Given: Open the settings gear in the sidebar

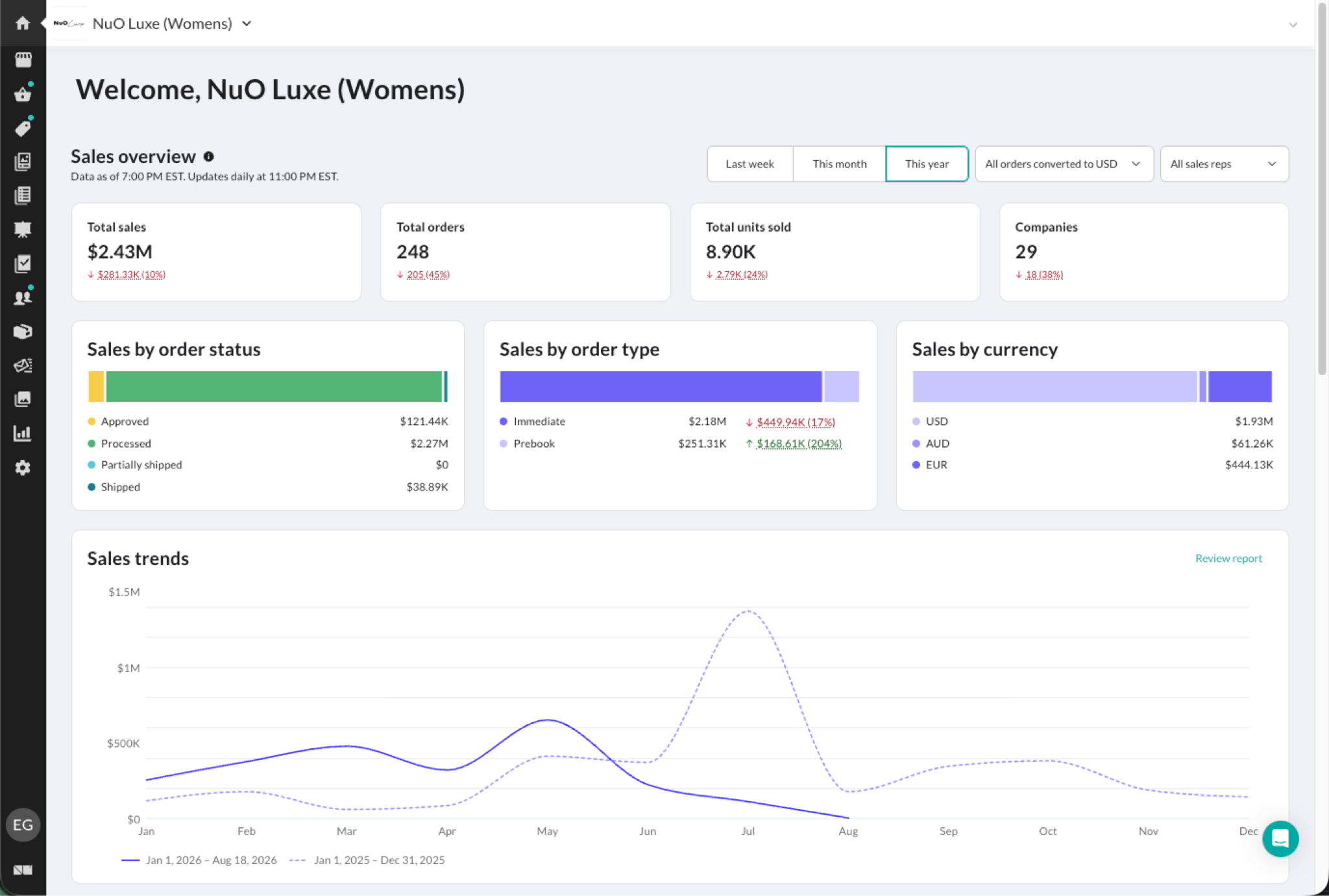Looking at the screenshot, I should (x=23, y=468).
